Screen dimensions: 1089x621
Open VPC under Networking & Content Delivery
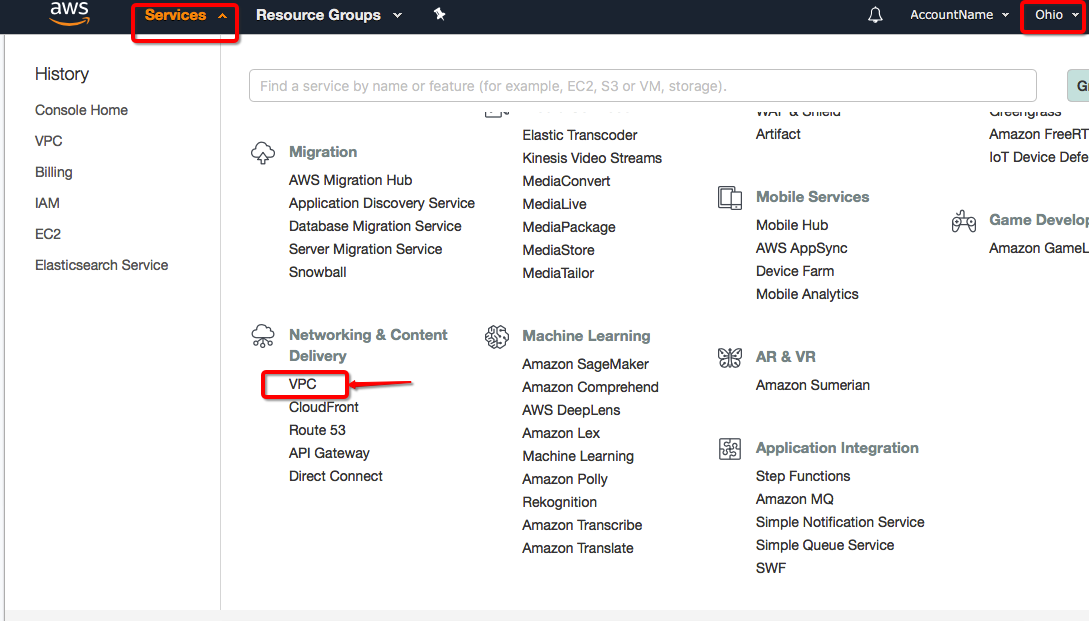[x=303, y=384]
